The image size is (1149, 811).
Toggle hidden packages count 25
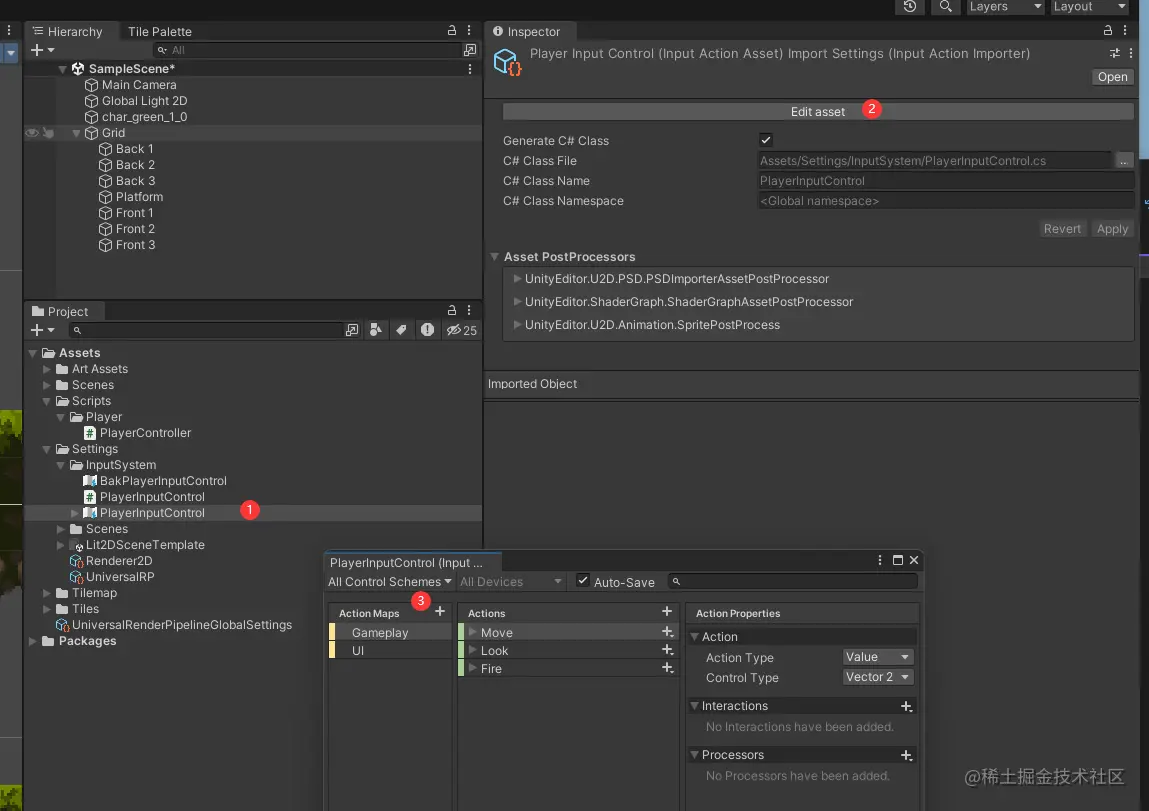(x=462, y=330)
